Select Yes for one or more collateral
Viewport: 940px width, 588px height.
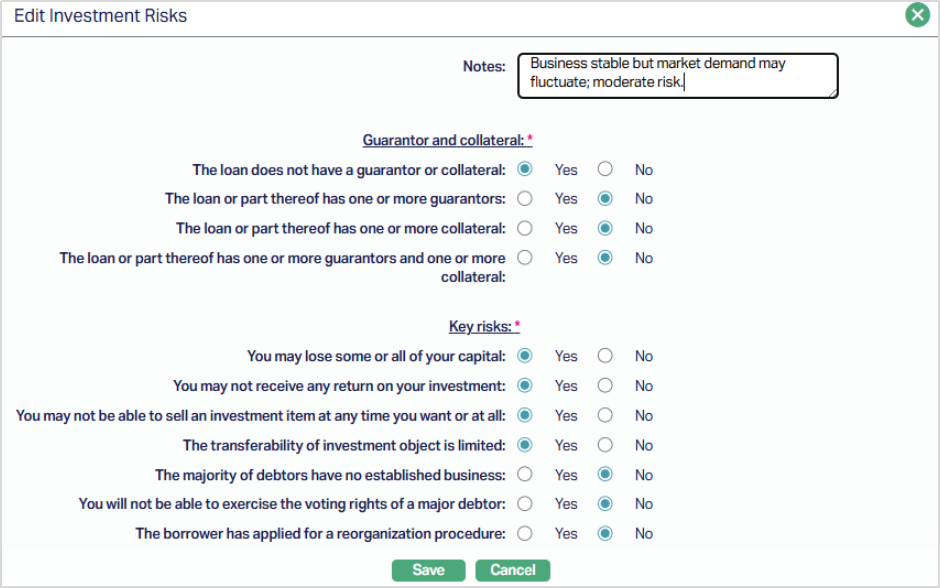(525, 228)
